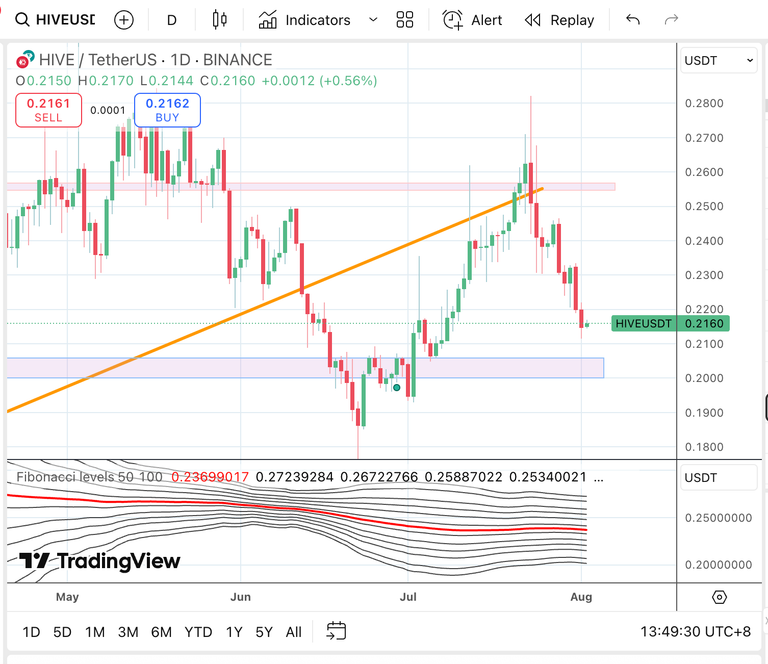The width and height of the screenshot is (768, 664).
Task: Expand the indicators favorites chevron
Action: tap(373, 20)
